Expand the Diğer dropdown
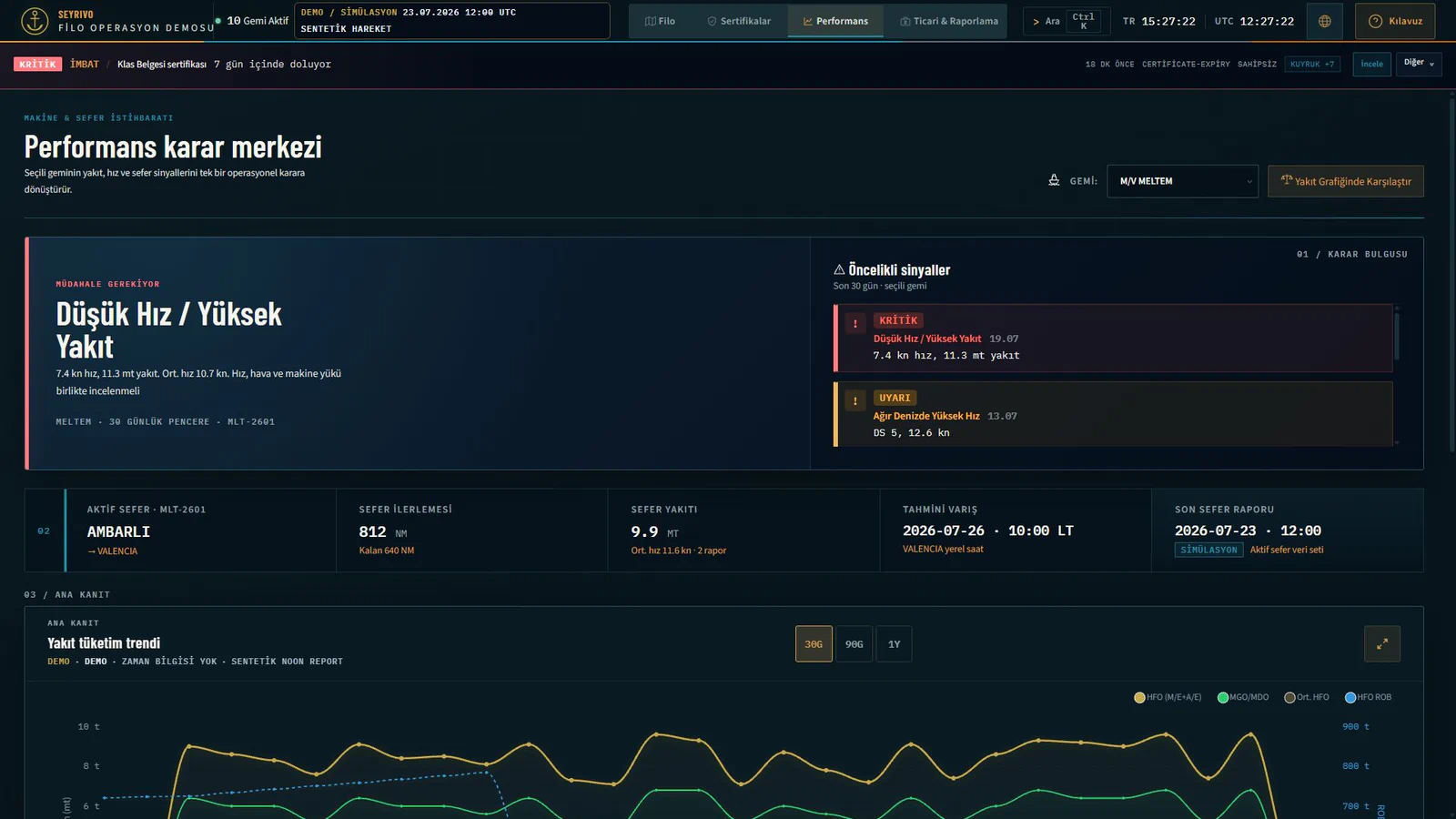The width and height of the screenshot is (1456, 819). [1418, 64]
